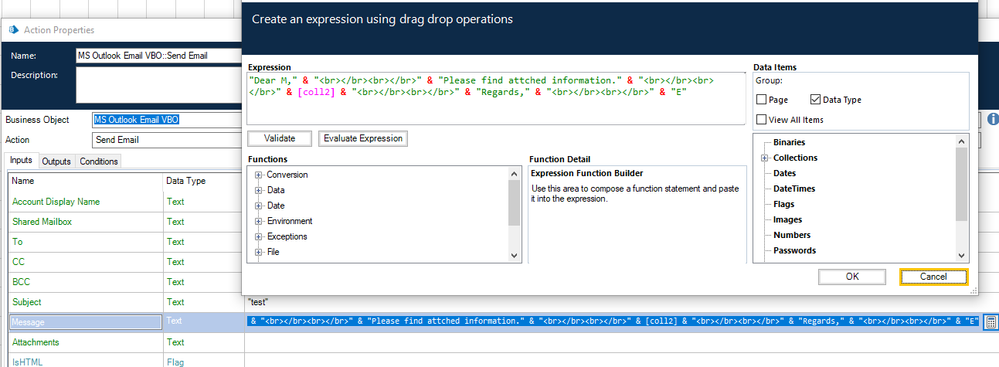Select Binaries in the Data Items tree
The image size is (999, 367).
tap(789, 143)
